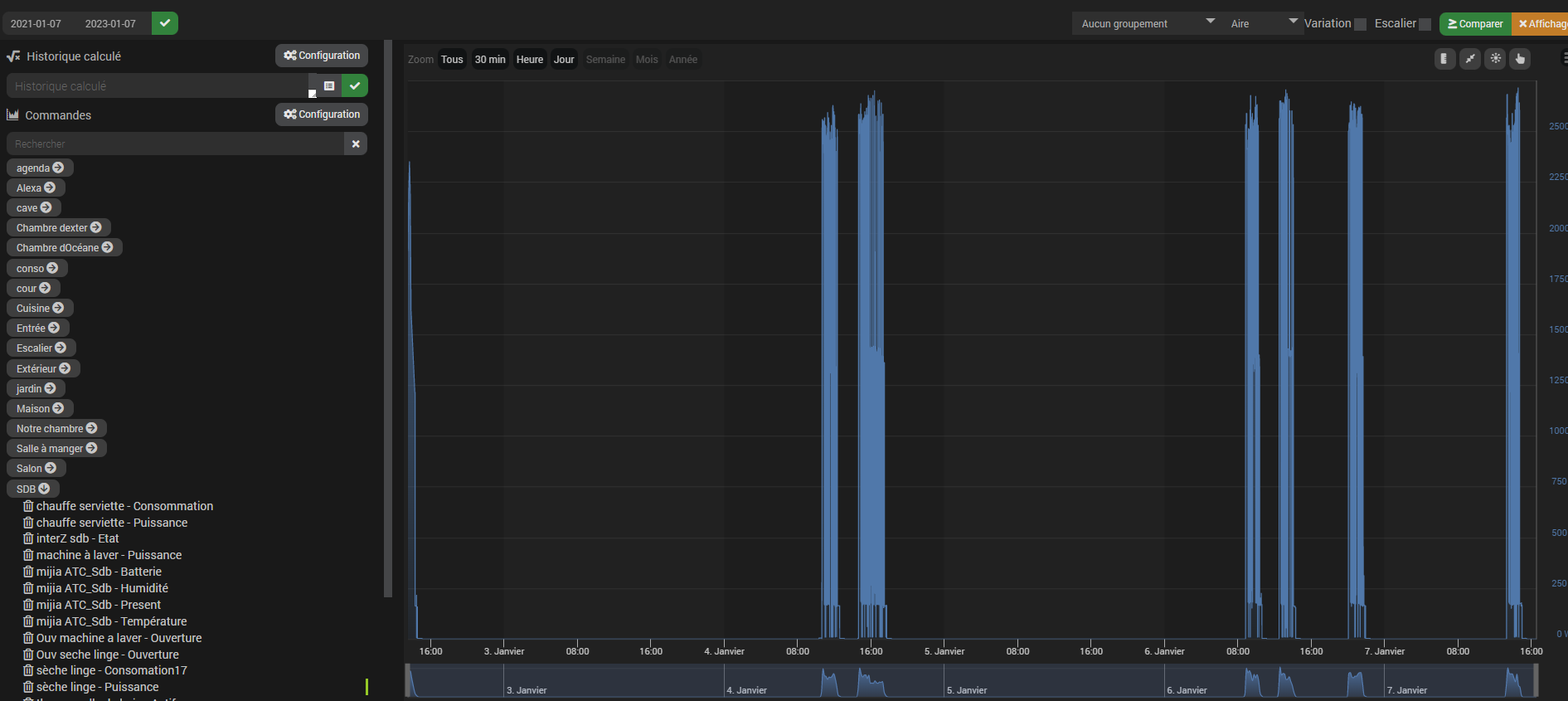The image size is (1568, 701).
Task: Delete history of sèche linge - Puissance
Action: coord(28,687)
